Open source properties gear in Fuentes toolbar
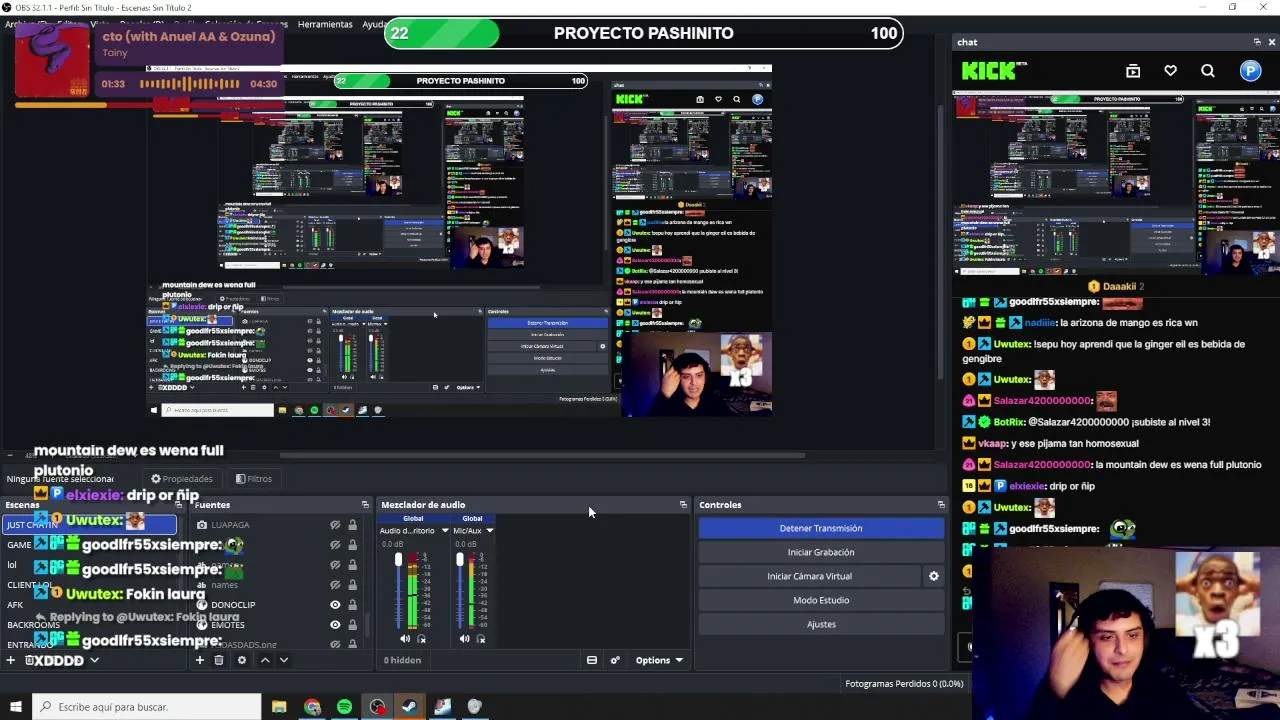1280x720 pixels. [x=241, y=660]
